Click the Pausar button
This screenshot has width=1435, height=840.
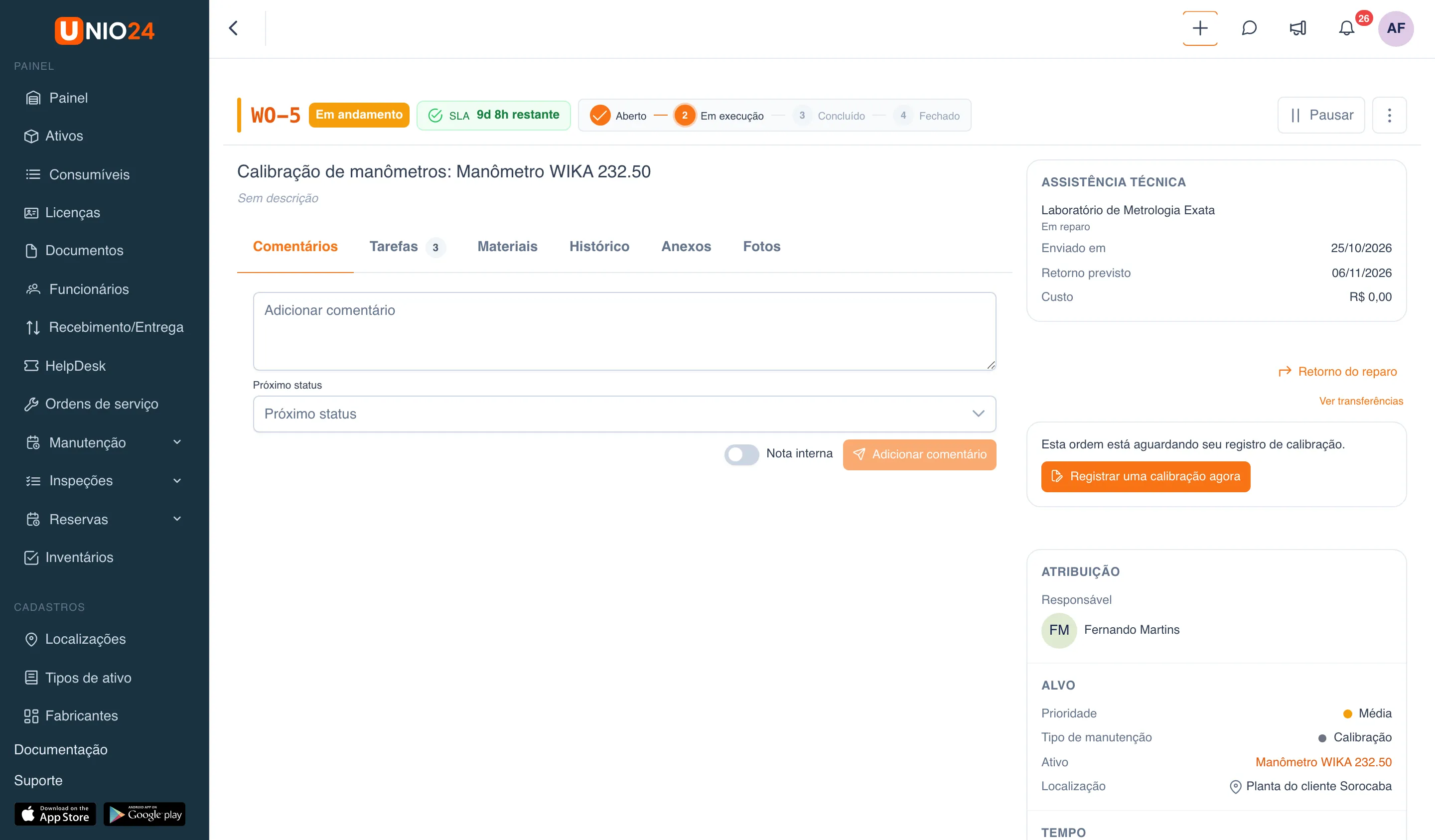click(x=1321, y=115)
